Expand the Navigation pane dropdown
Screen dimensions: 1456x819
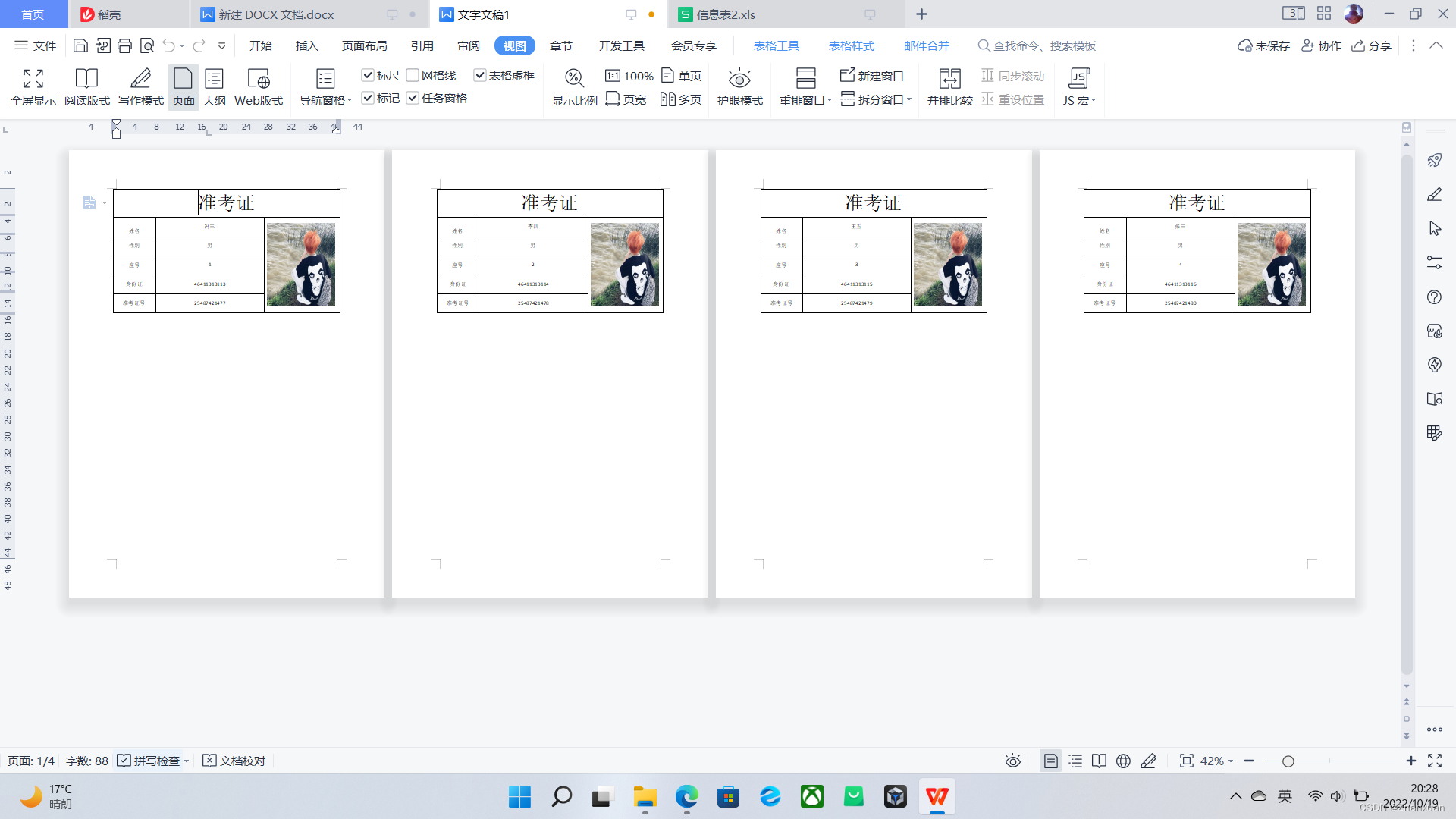coord(349,100)
